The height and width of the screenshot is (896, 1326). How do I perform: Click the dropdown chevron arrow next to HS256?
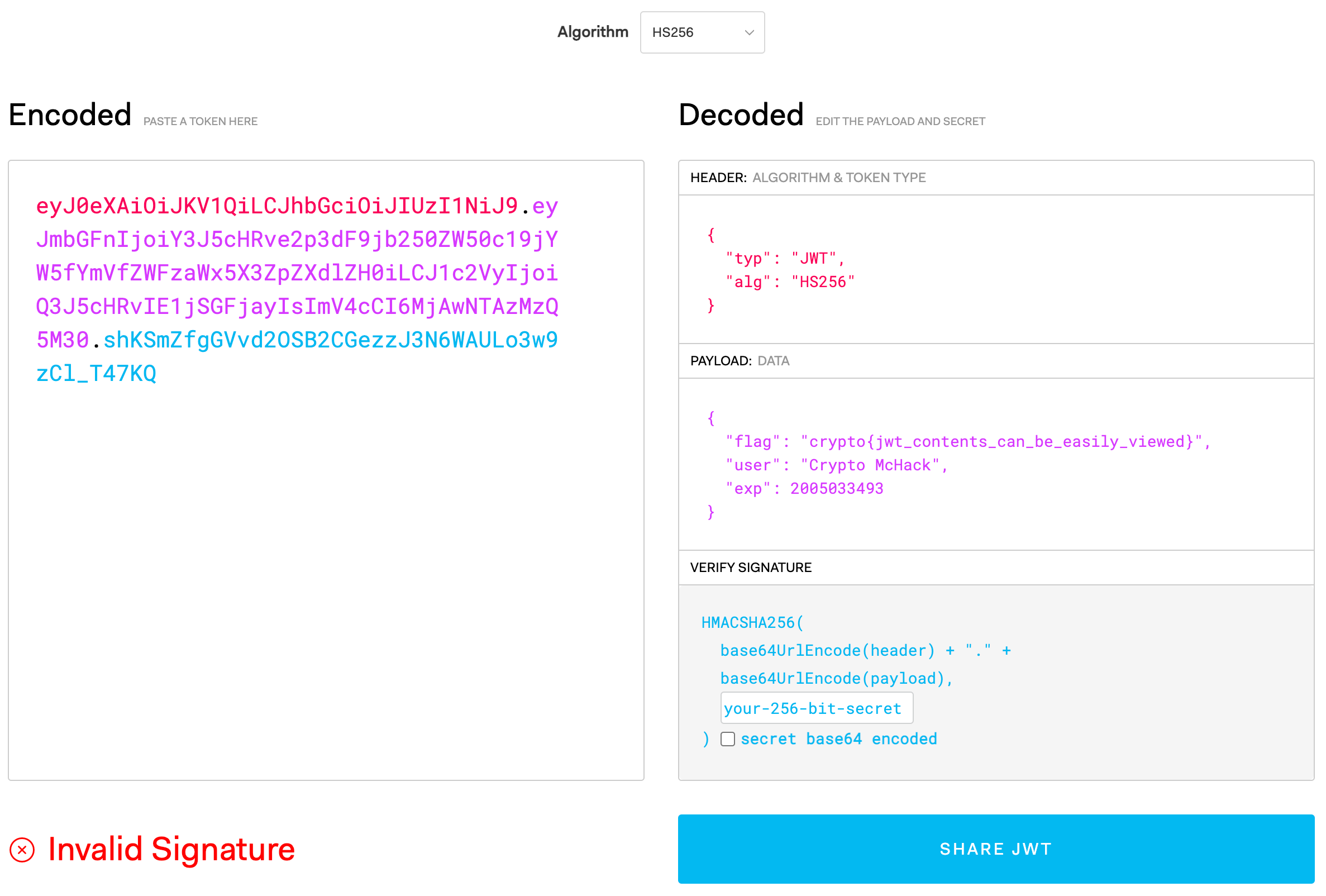click(749, 33)
